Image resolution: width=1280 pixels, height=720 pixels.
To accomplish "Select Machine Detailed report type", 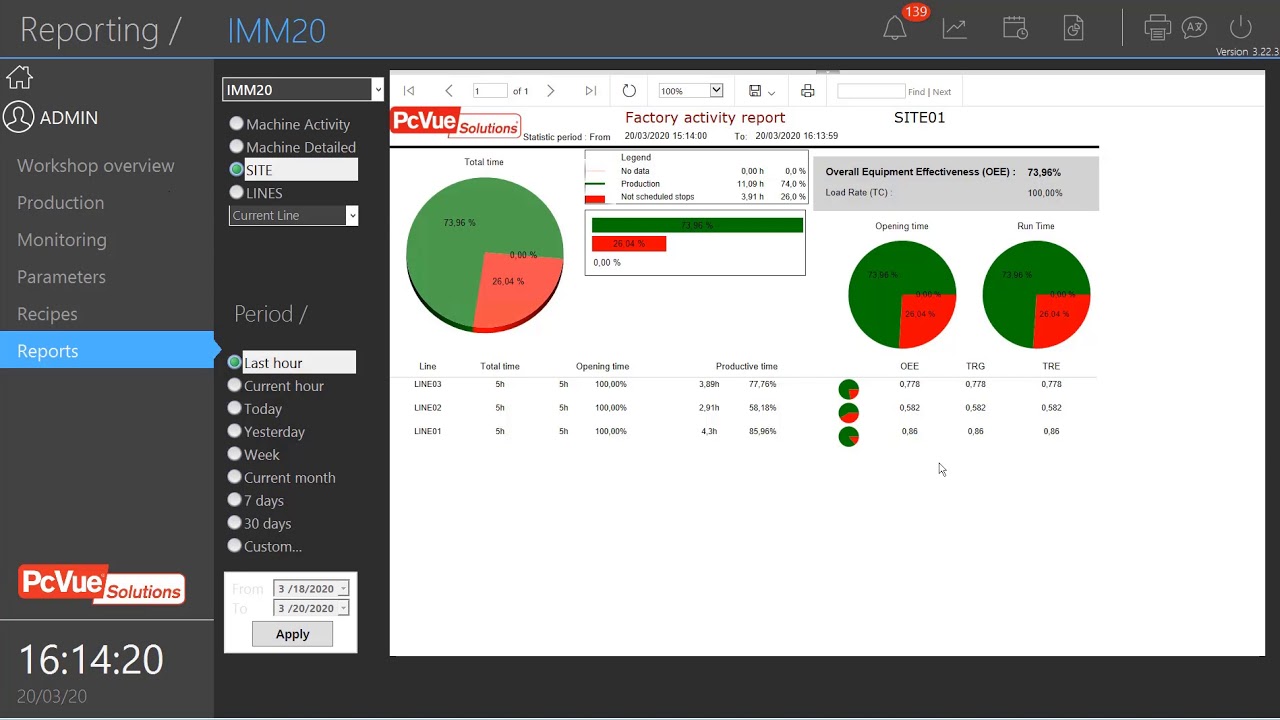I will click(236, 147).
